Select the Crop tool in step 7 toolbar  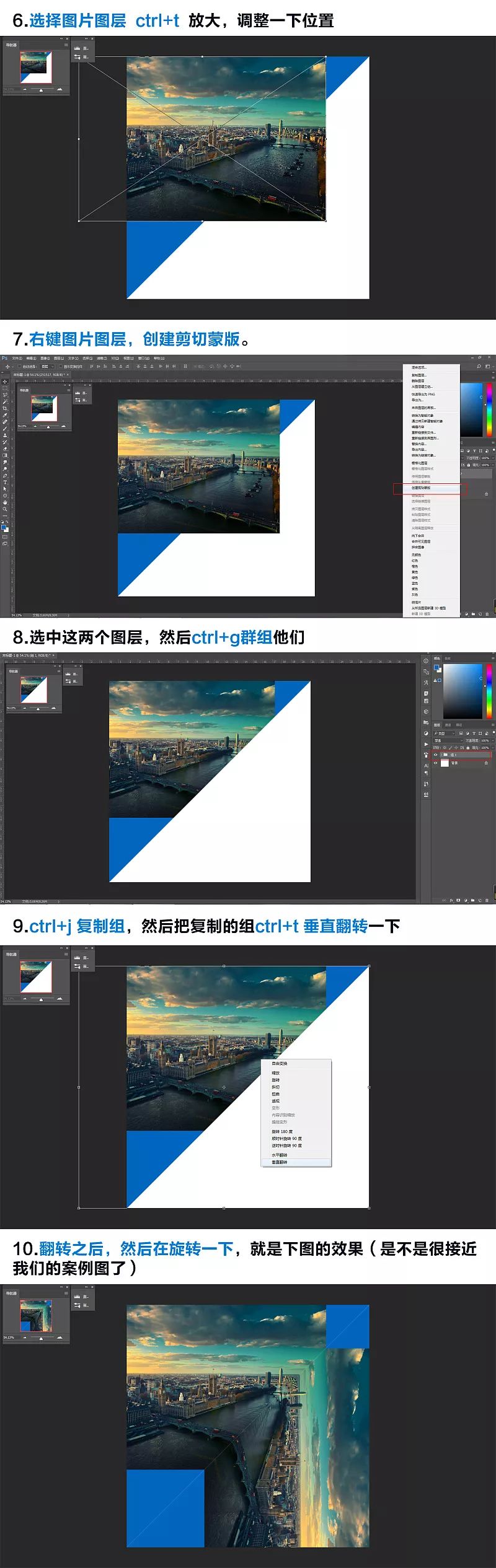5,408
